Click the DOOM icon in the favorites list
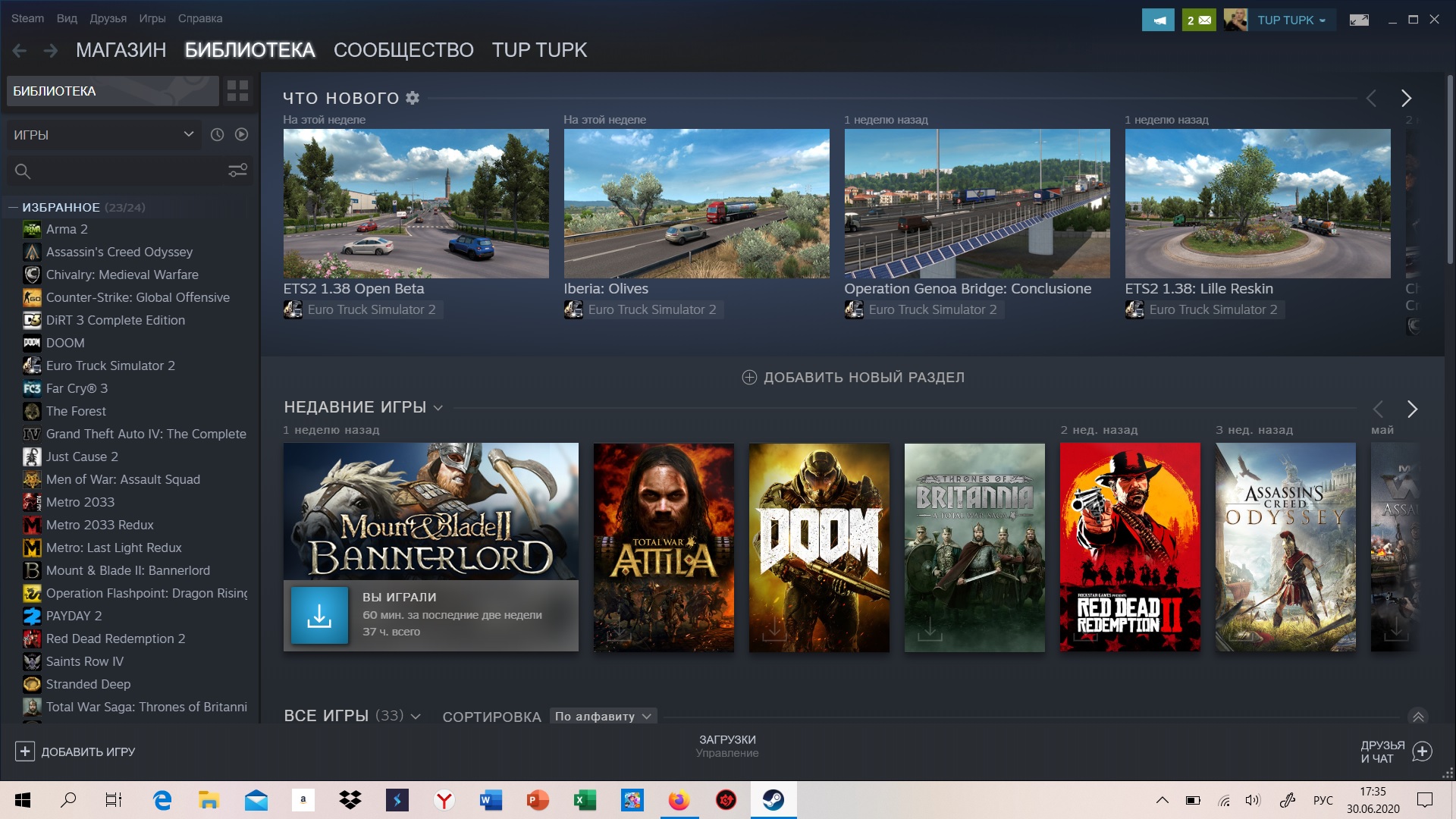 tap(32, 343)
